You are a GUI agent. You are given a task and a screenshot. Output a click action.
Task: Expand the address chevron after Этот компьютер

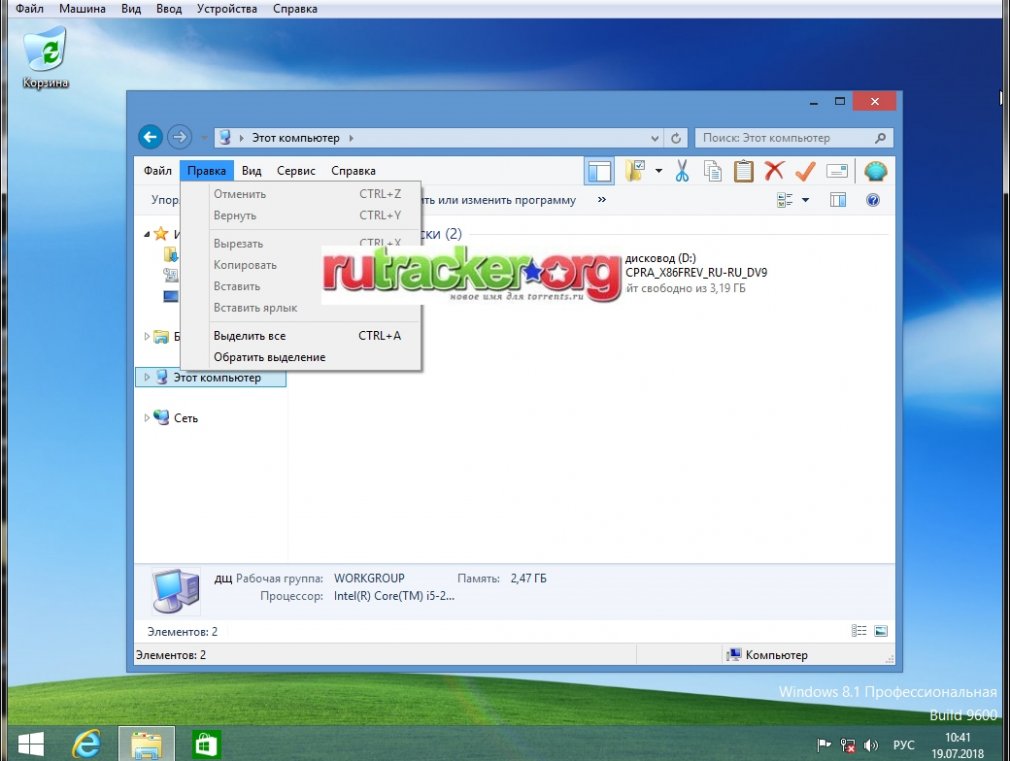coord(352,138)
